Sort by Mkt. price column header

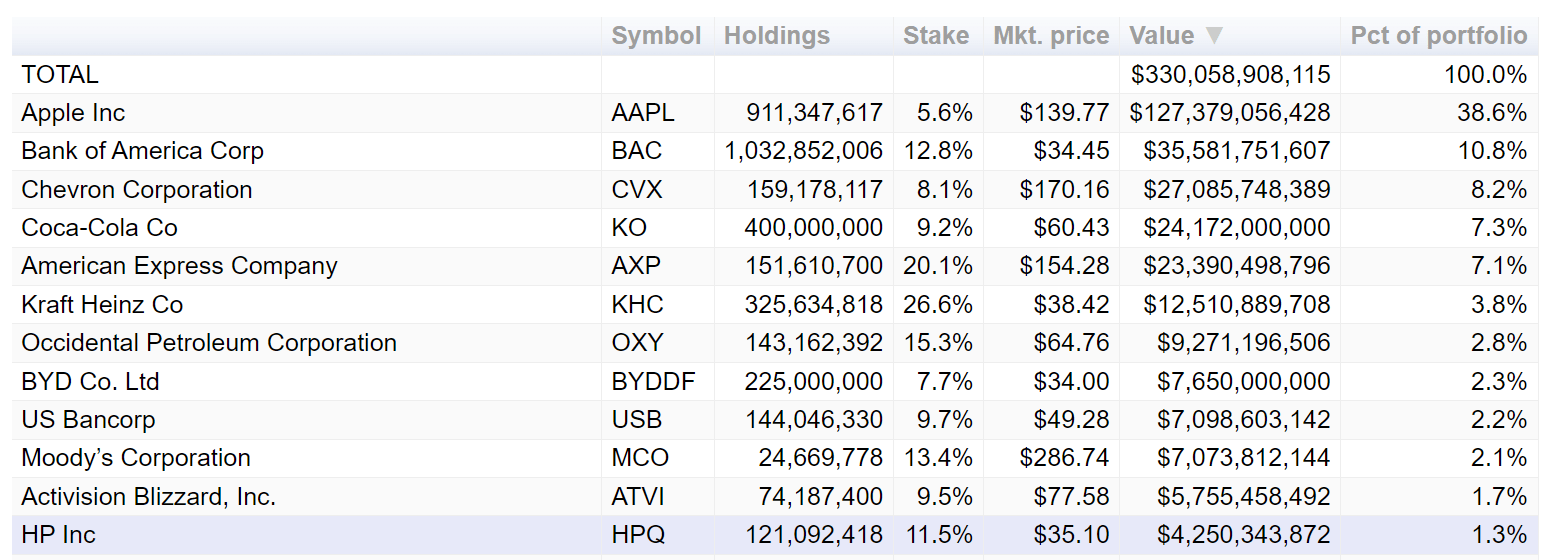[x=1051, y=36]
